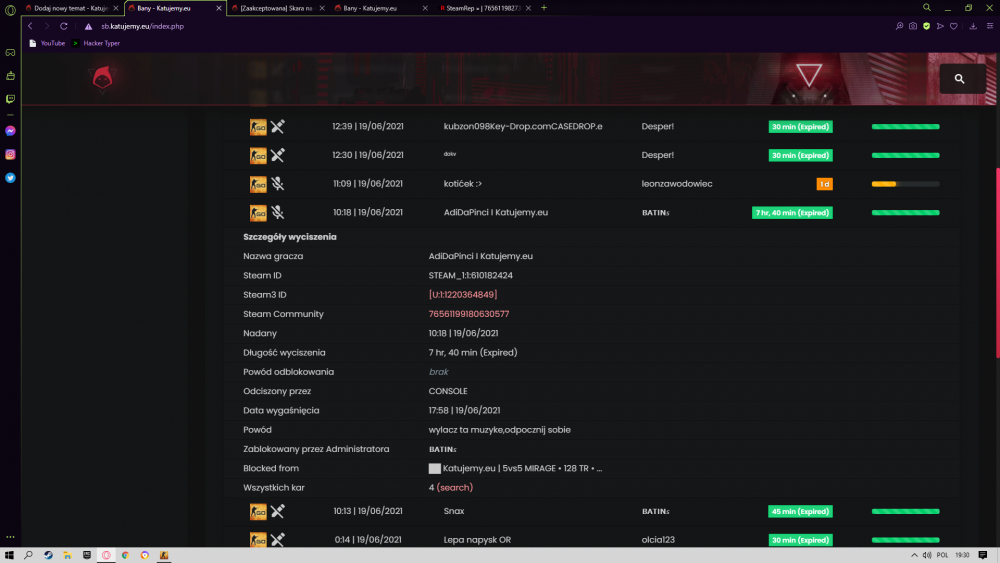Open a new tab with plus button

point(544,8)
